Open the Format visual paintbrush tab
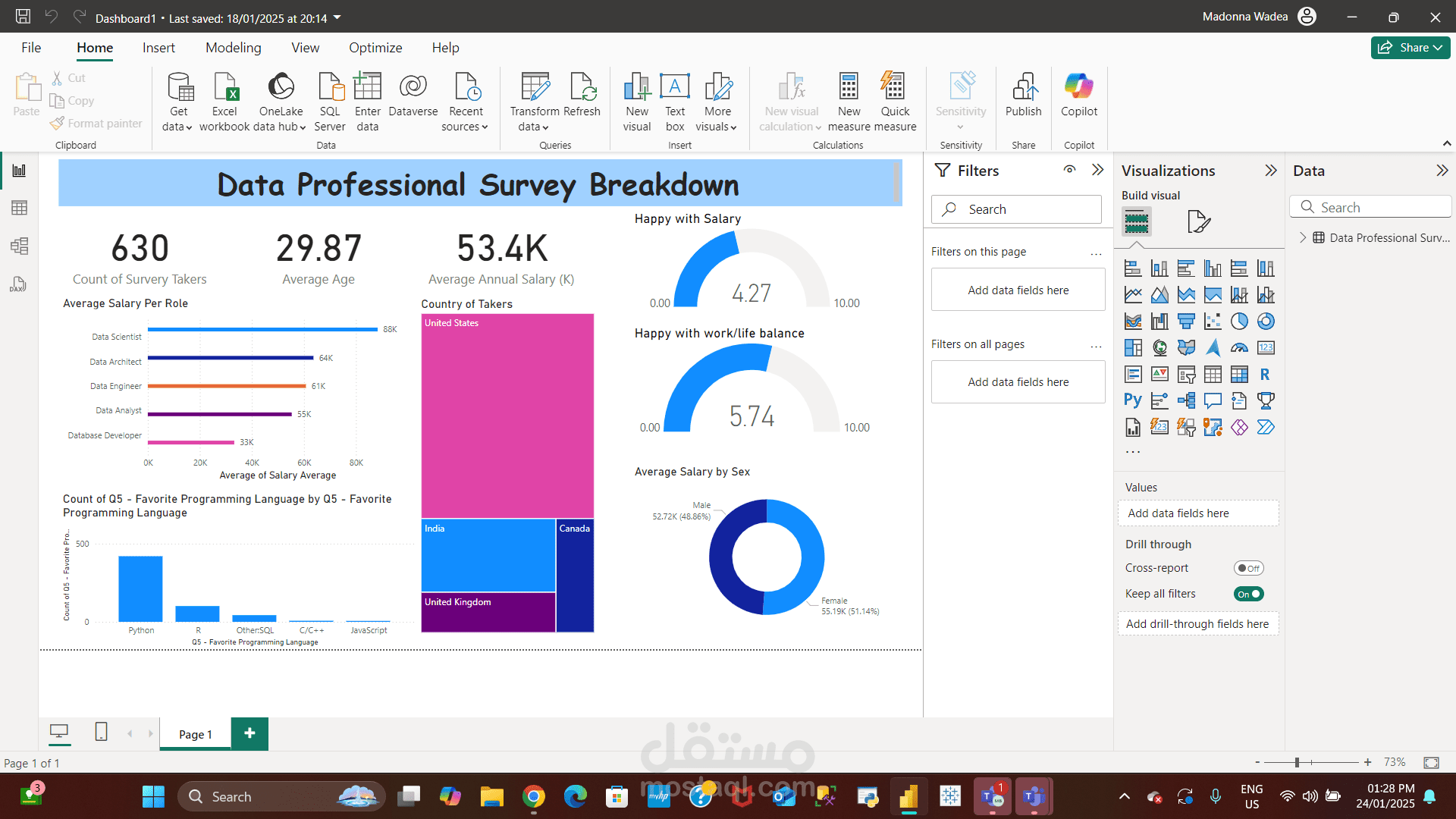 tap(1198, 221)
